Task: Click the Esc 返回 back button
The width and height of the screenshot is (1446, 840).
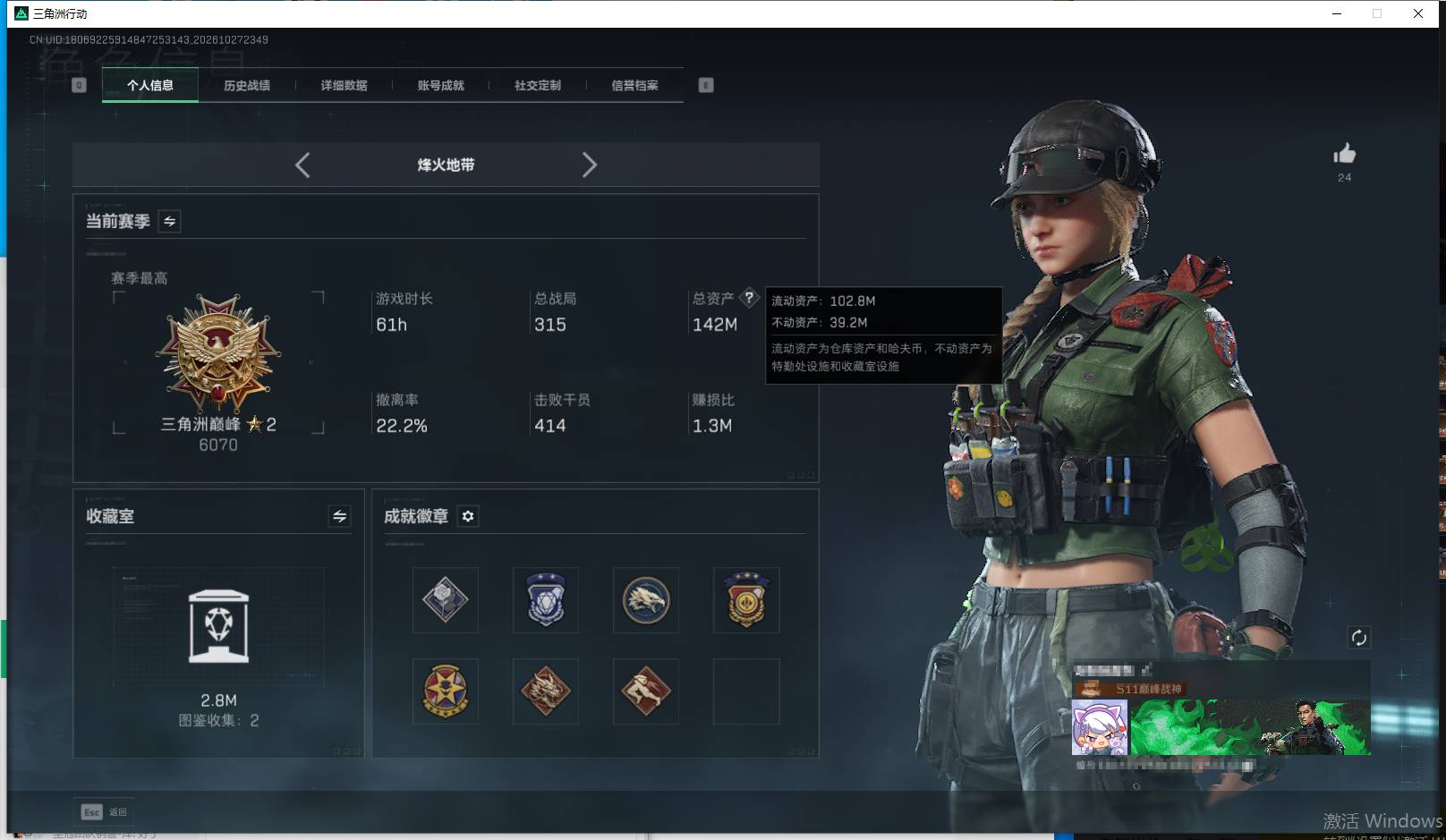Action: click(105, 812)
